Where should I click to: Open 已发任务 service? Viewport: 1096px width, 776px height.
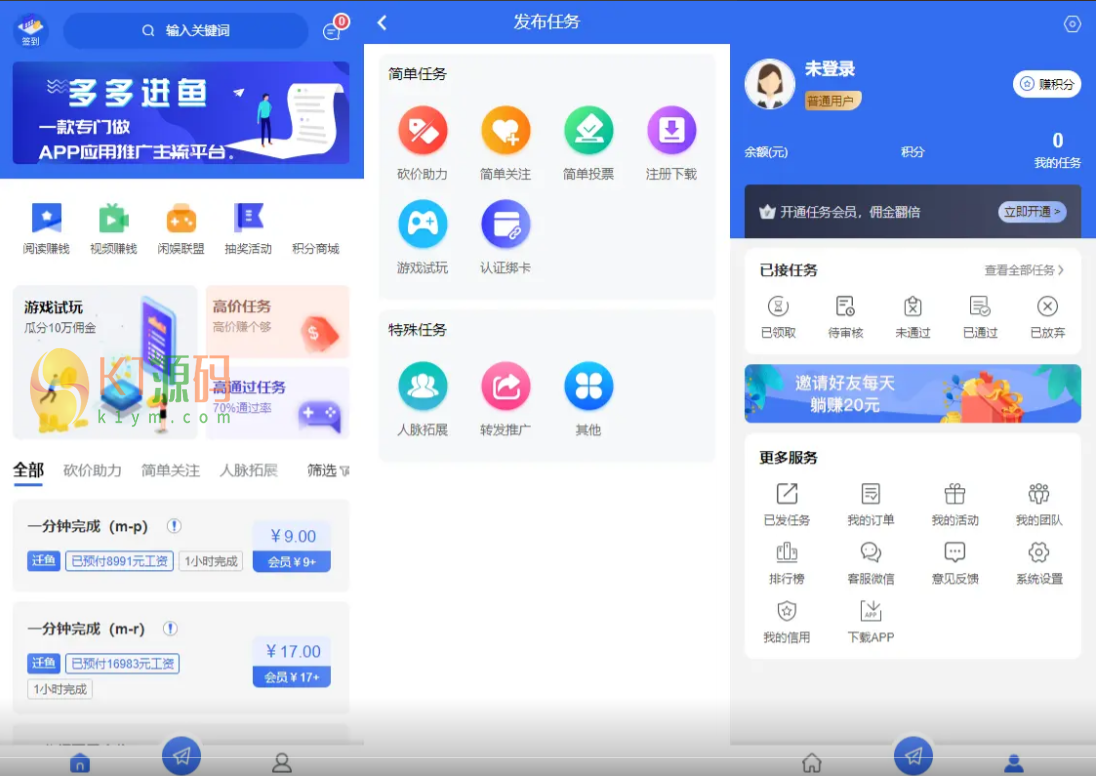click(x=786, y=504)
